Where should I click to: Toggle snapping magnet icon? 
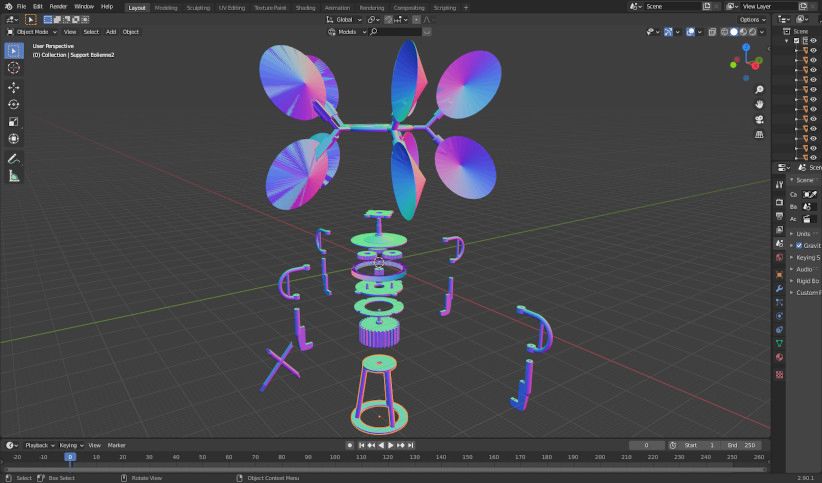[x=388, y=19]
